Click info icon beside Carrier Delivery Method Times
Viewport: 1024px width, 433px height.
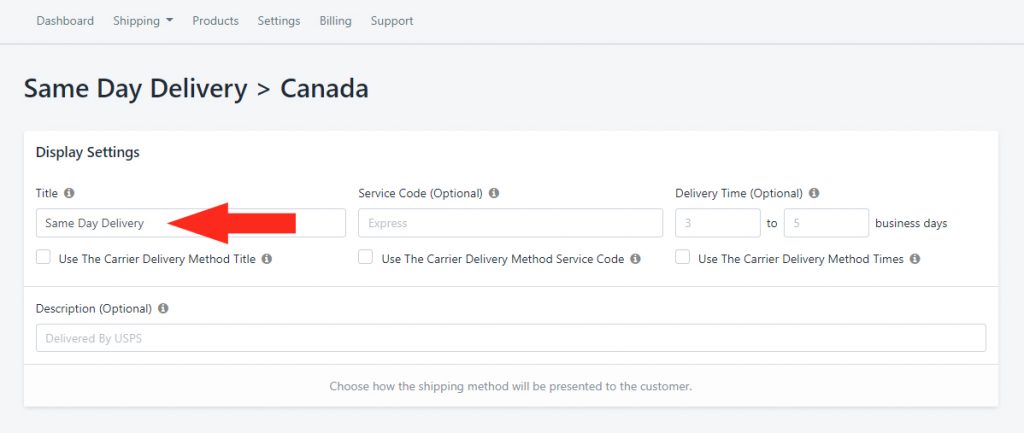(x=915, y=259)
